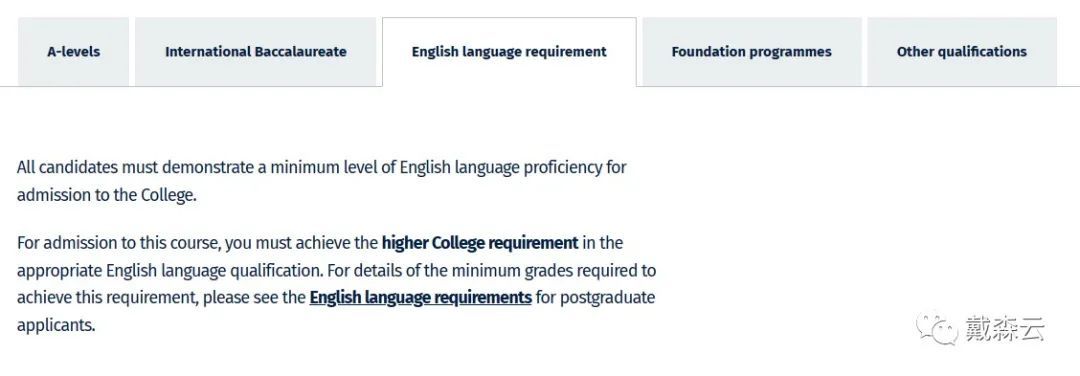
Task: Click the sentence starting 'All candidates must demonstrate'
Action: coord(322,167)
